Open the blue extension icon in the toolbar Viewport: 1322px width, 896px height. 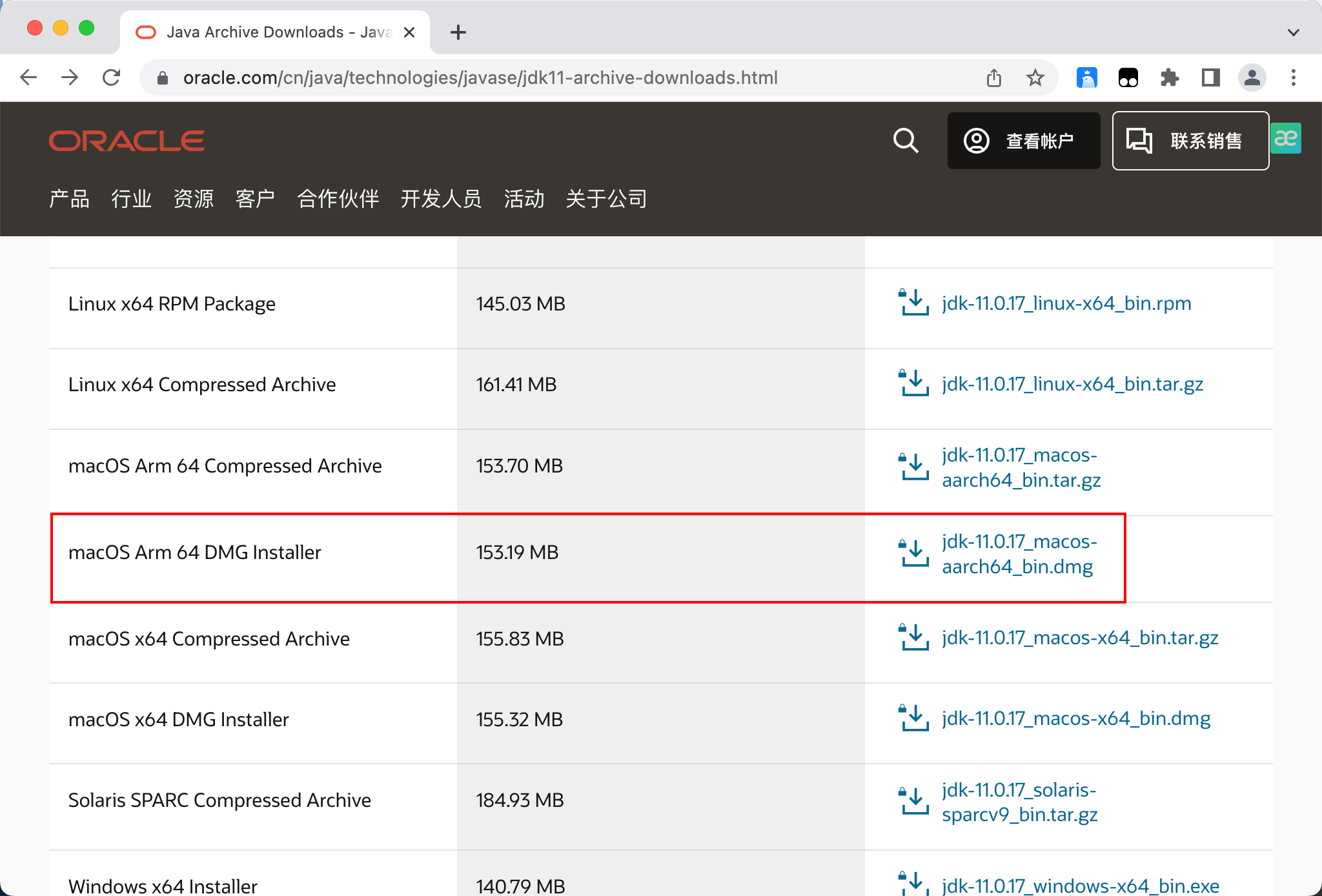(x=1087, y=77)
